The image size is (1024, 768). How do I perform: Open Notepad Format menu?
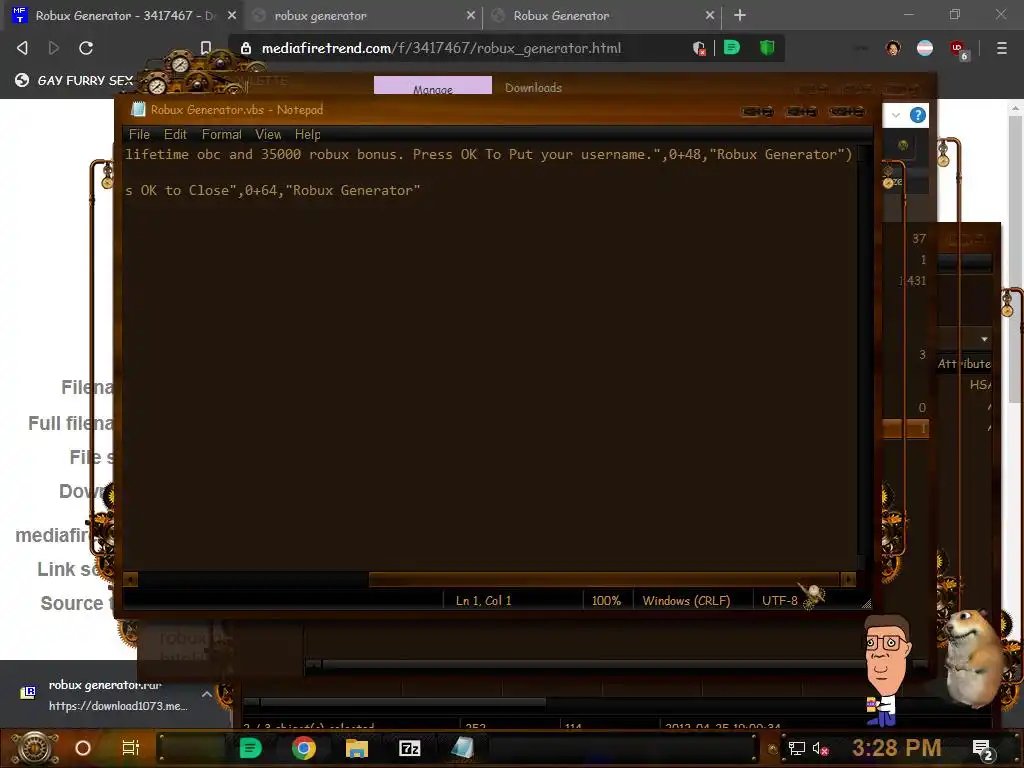point(221,135)
